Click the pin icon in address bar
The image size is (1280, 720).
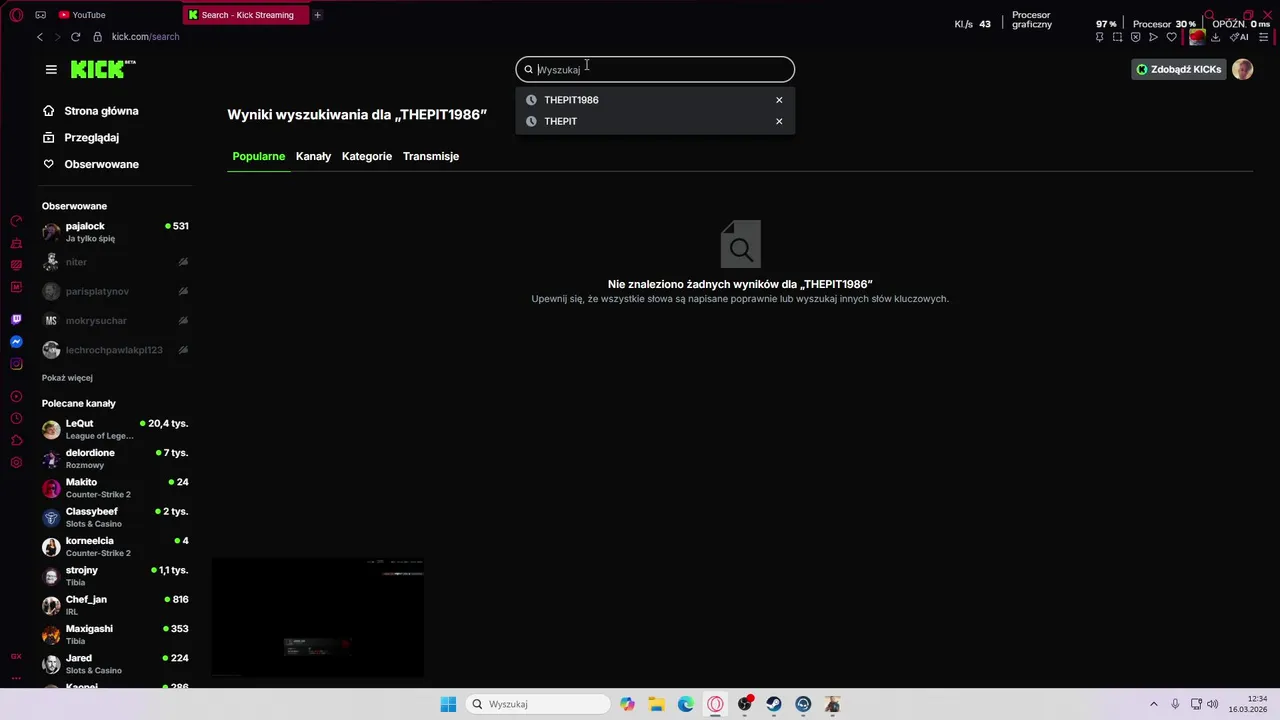[1099, 37]
